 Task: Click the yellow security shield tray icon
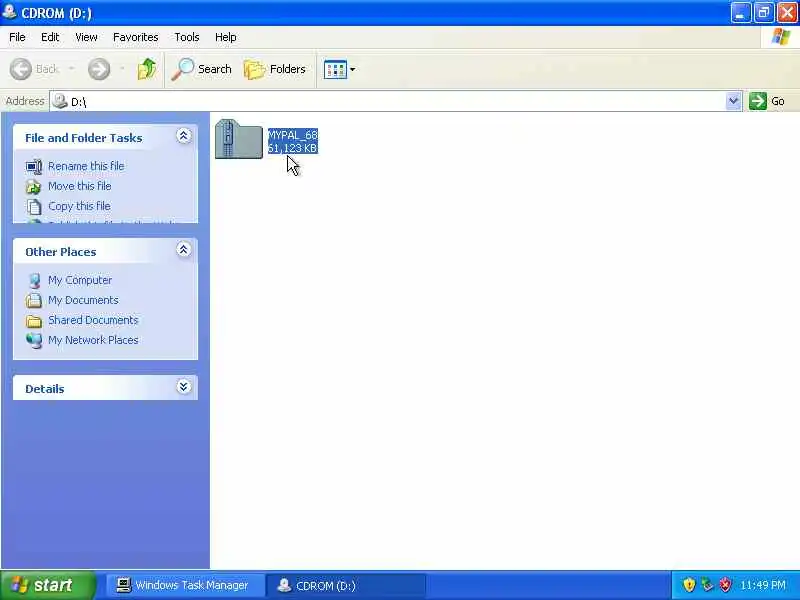pos(689,585)
